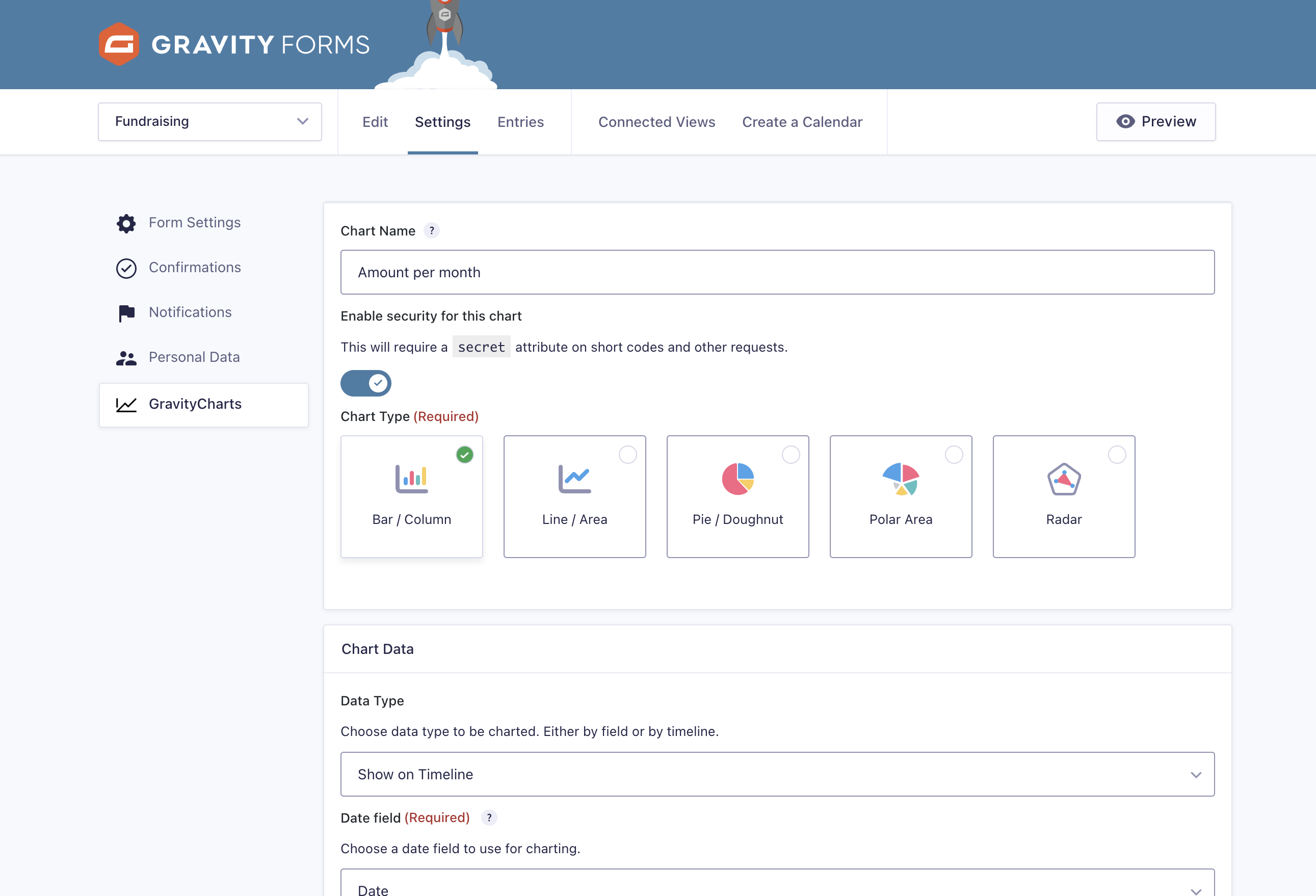
Task: Select the Polar Area radio button
Action: (954, 454)
